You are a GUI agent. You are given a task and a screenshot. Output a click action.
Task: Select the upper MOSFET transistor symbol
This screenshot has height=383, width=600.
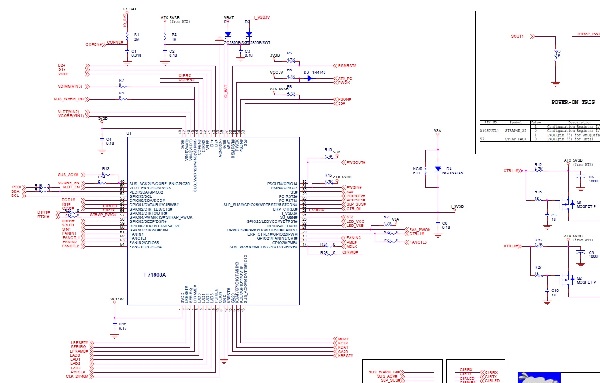pos(569,204)
